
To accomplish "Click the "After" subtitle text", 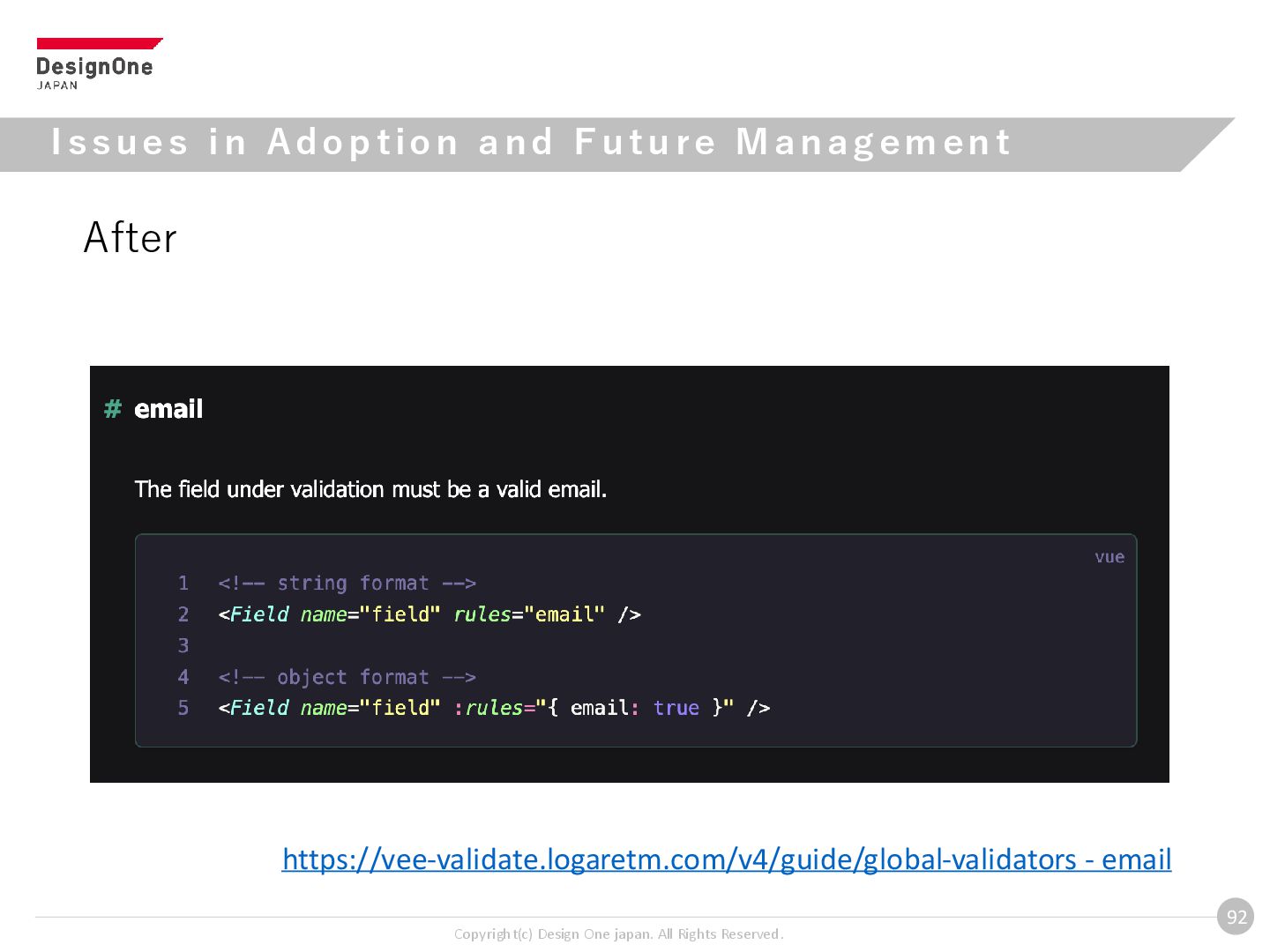I will coord(131,238).
